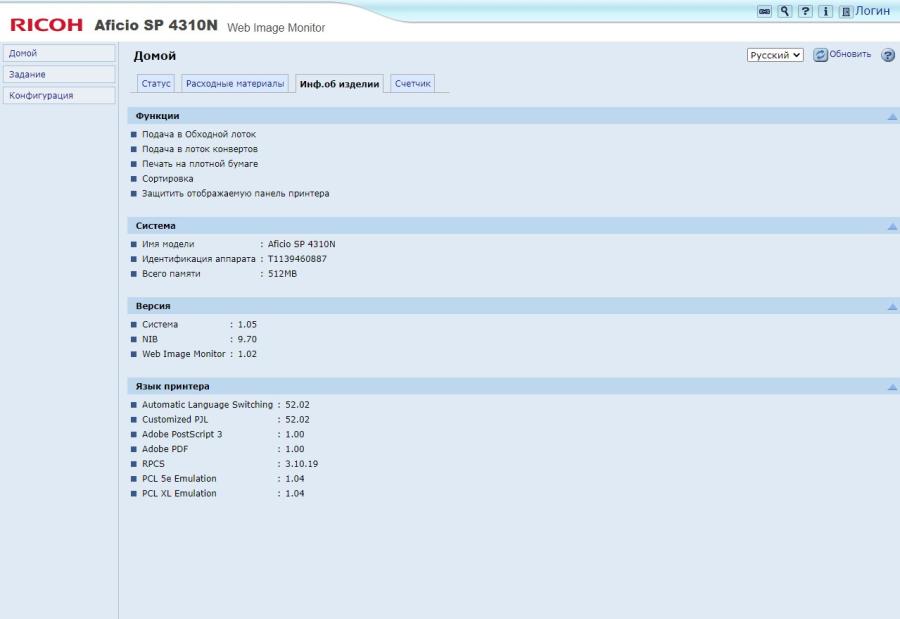900x619 pixels.
Task: Click the model name value Aficio SP 4310N
Action: point(301,244)
